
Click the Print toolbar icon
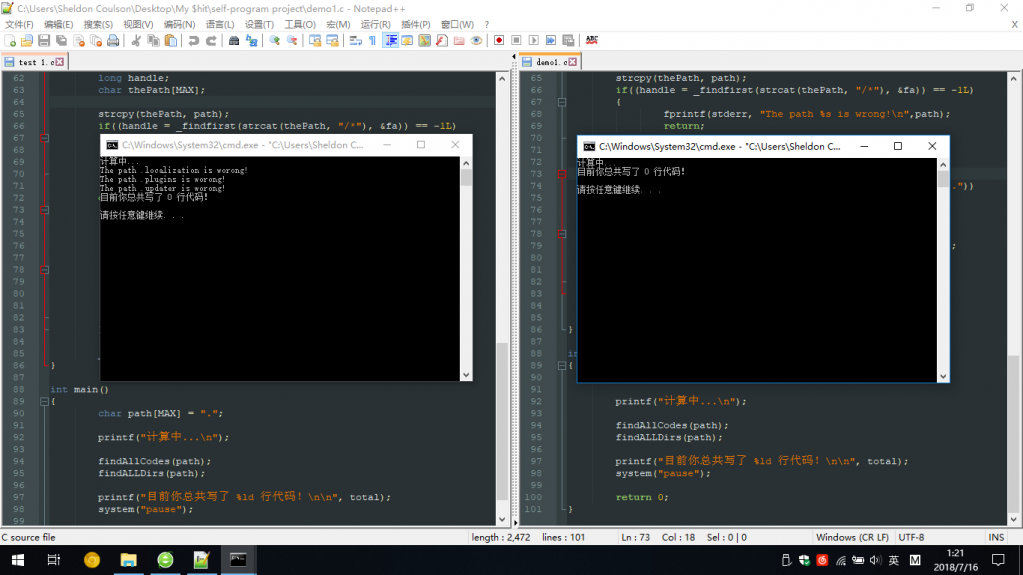(x=113, y=40)
